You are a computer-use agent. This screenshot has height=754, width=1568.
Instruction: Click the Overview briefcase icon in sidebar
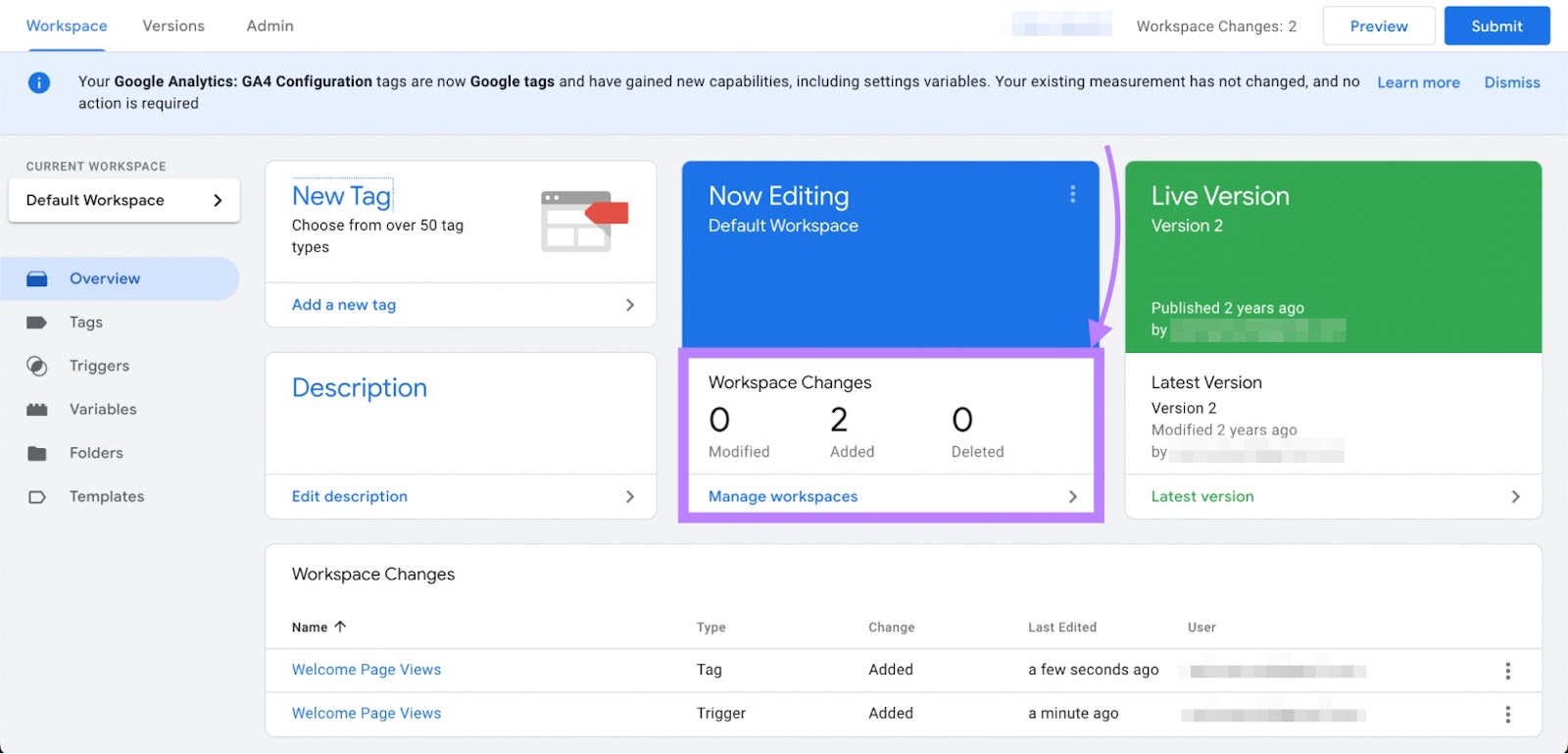click(x=37, y=279)
